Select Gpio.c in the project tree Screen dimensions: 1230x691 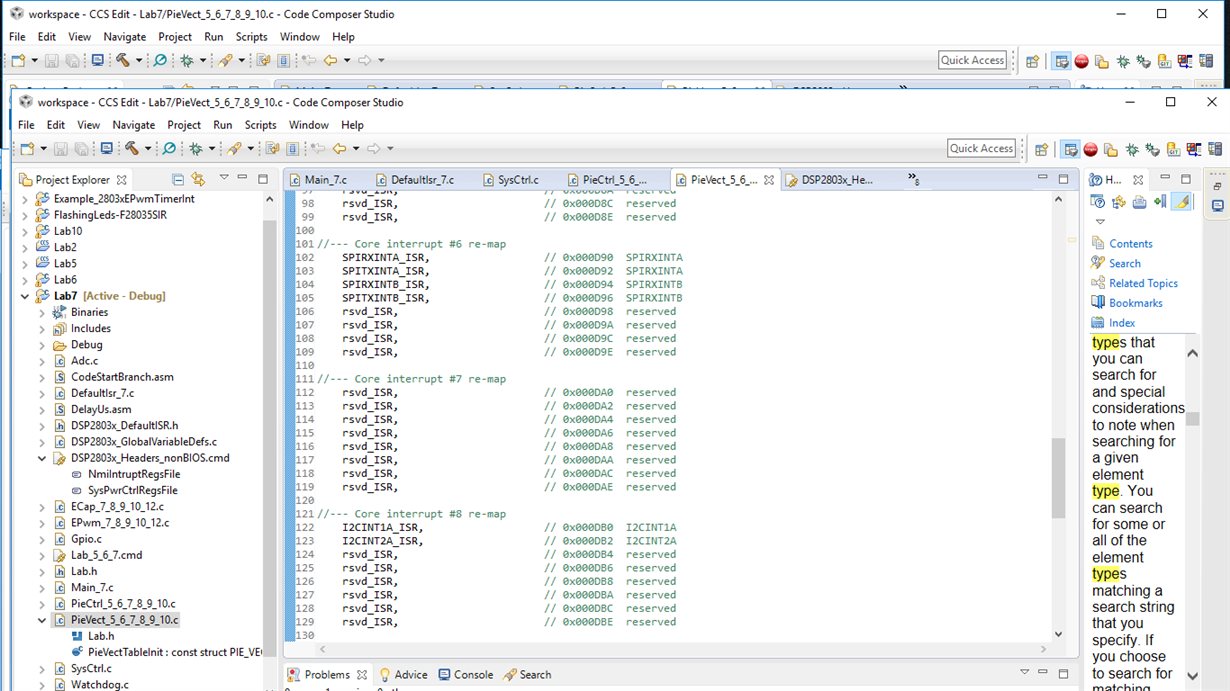pos(86,539)
